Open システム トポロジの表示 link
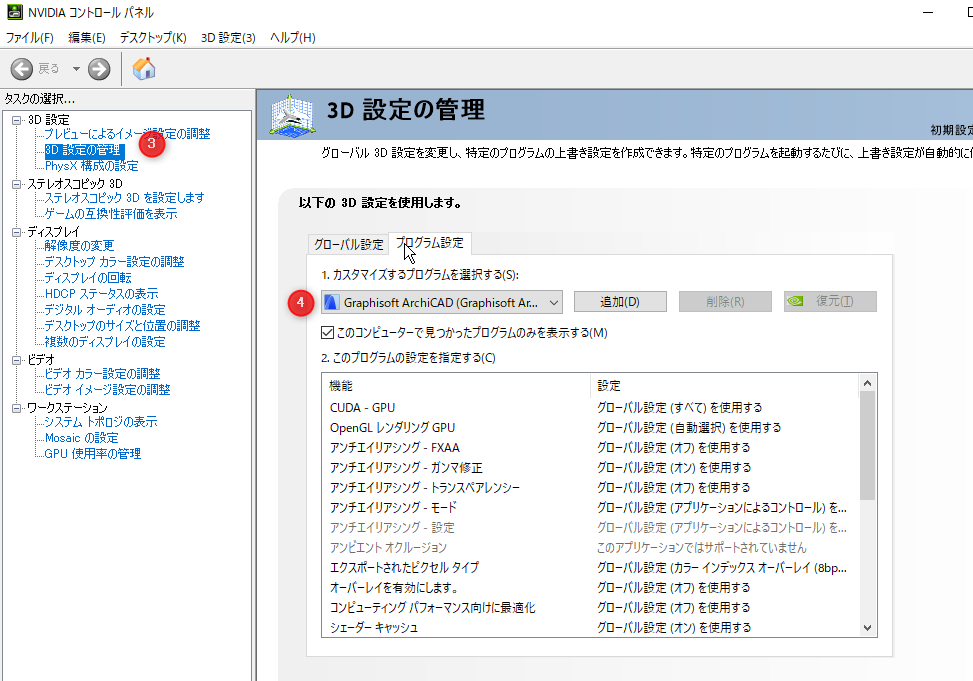This screenshot has width=973, height=681. click(x=101, y=422)
